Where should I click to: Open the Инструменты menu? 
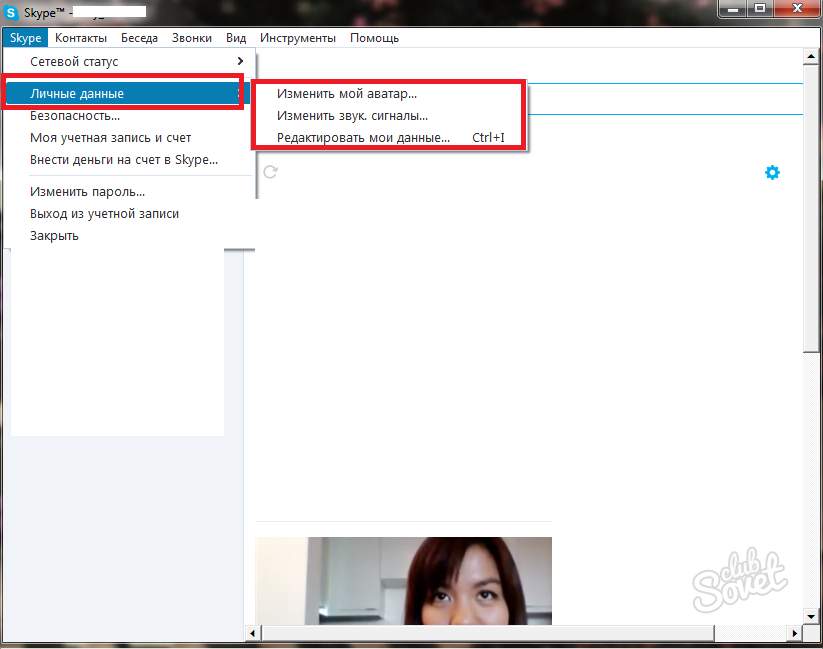pyautogui.click(x=297, y=38)
